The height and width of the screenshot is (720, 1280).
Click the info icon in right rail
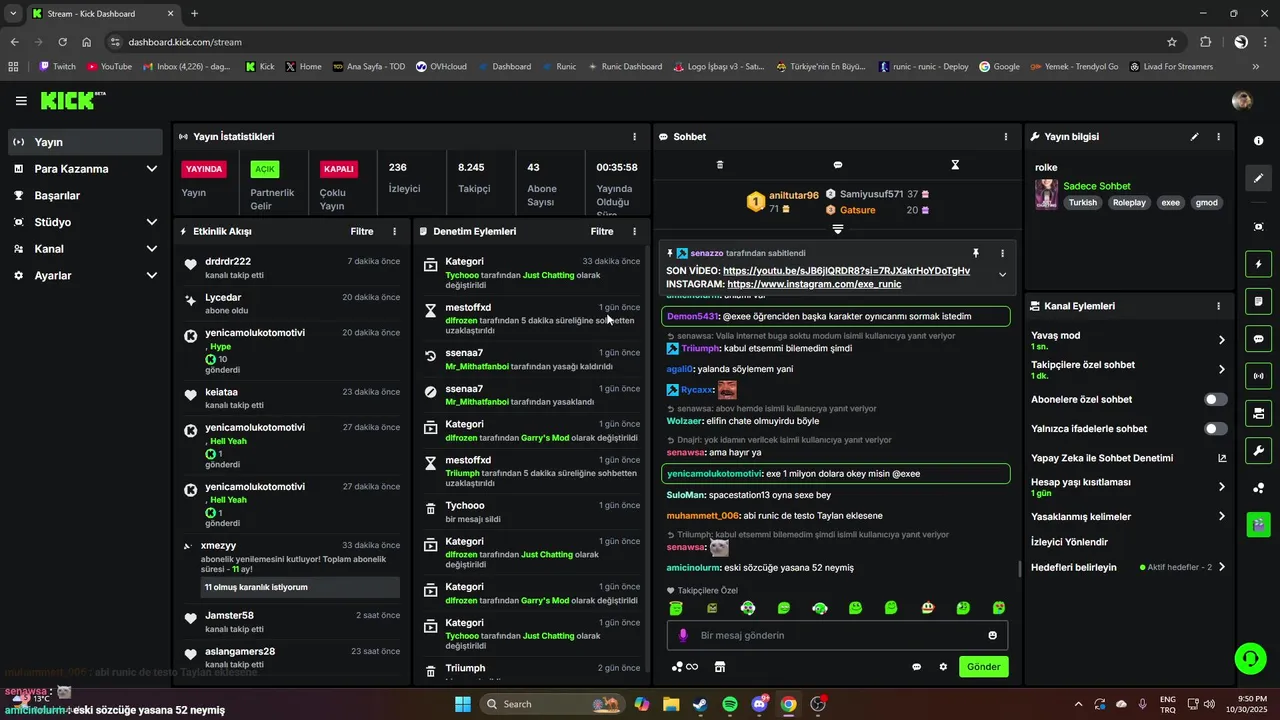click(x=1258, y=141)
